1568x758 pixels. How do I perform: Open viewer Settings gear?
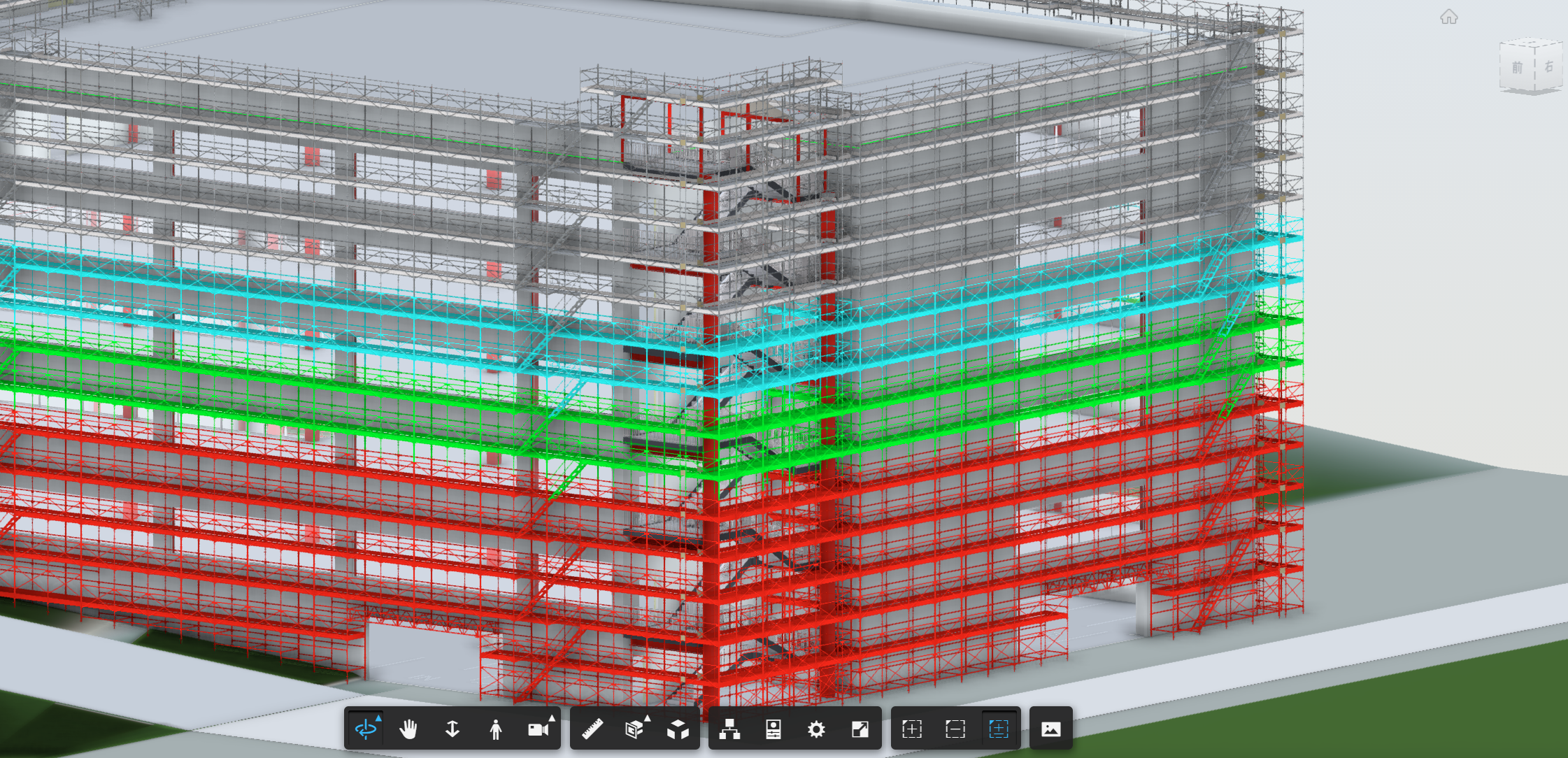[x=816, y=729]
